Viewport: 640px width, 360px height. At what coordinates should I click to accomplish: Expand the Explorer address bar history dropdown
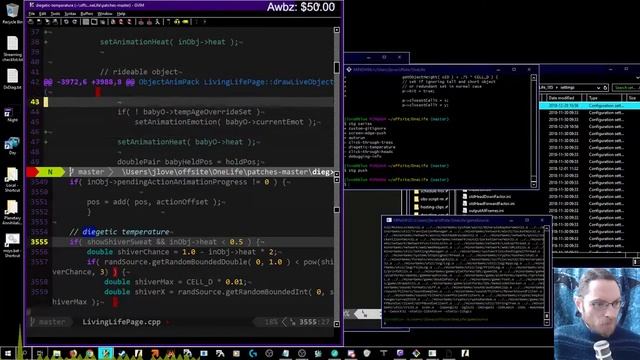tap(598, 88)
